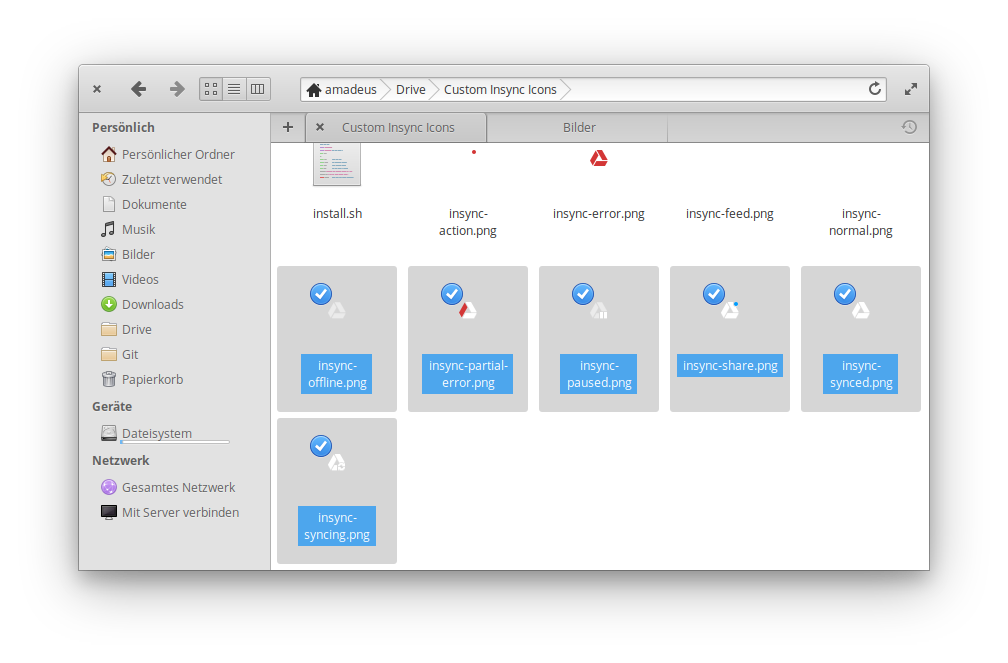Go forward with the right arrow button
The height and width of the screenshot is (663, 1008).
tap(177, 89)
